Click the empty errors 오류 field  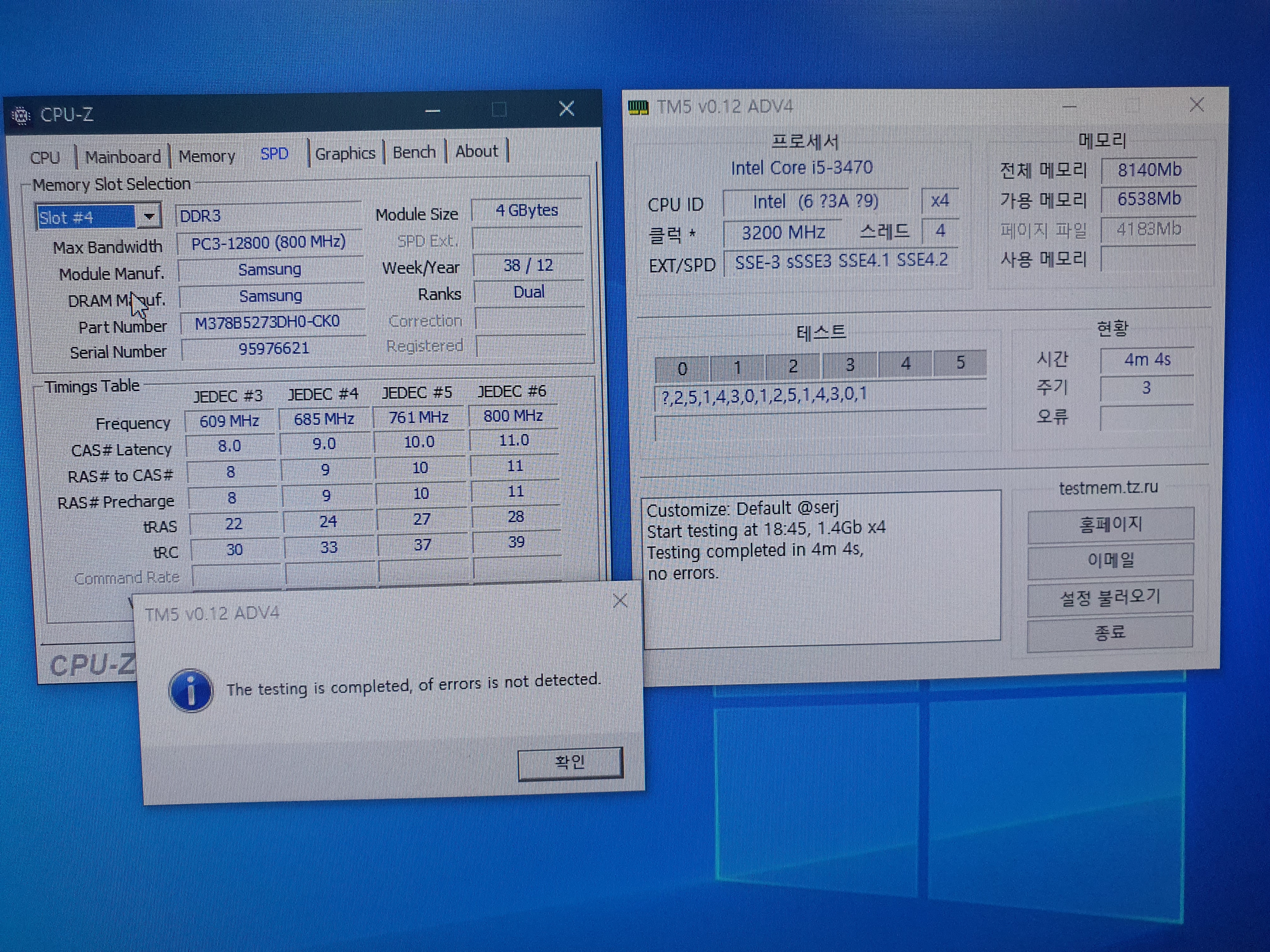1147,418
